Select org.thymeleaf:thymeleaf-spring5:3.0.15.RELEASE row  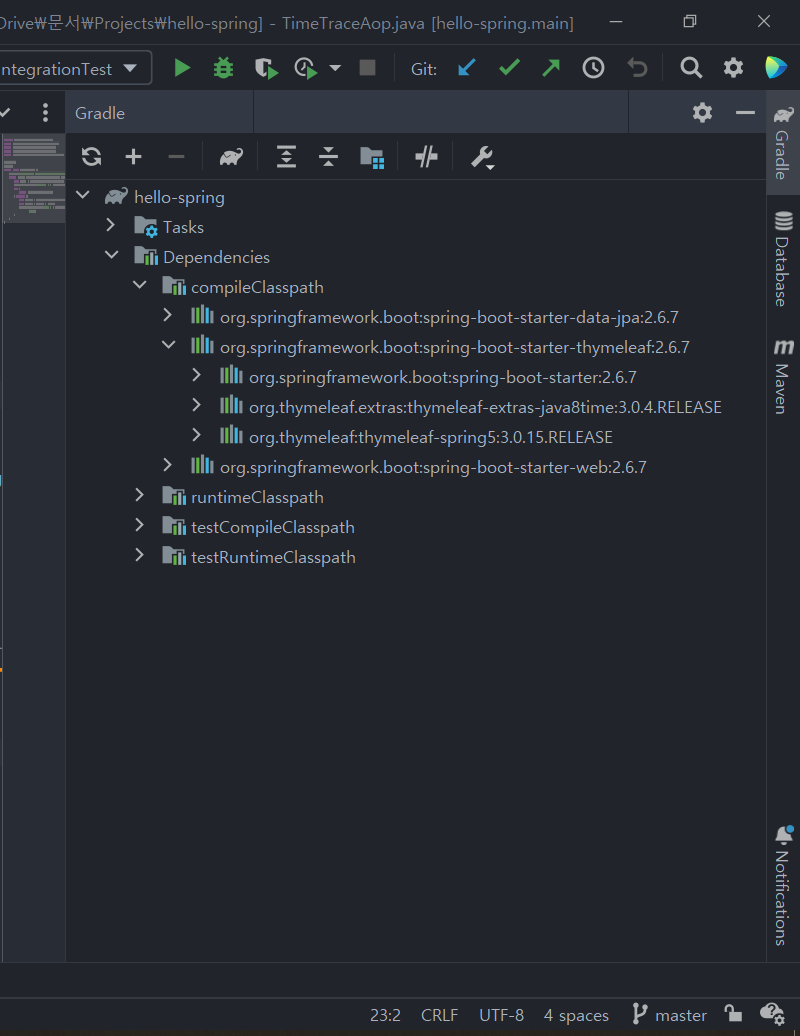(x=416, y=437)
